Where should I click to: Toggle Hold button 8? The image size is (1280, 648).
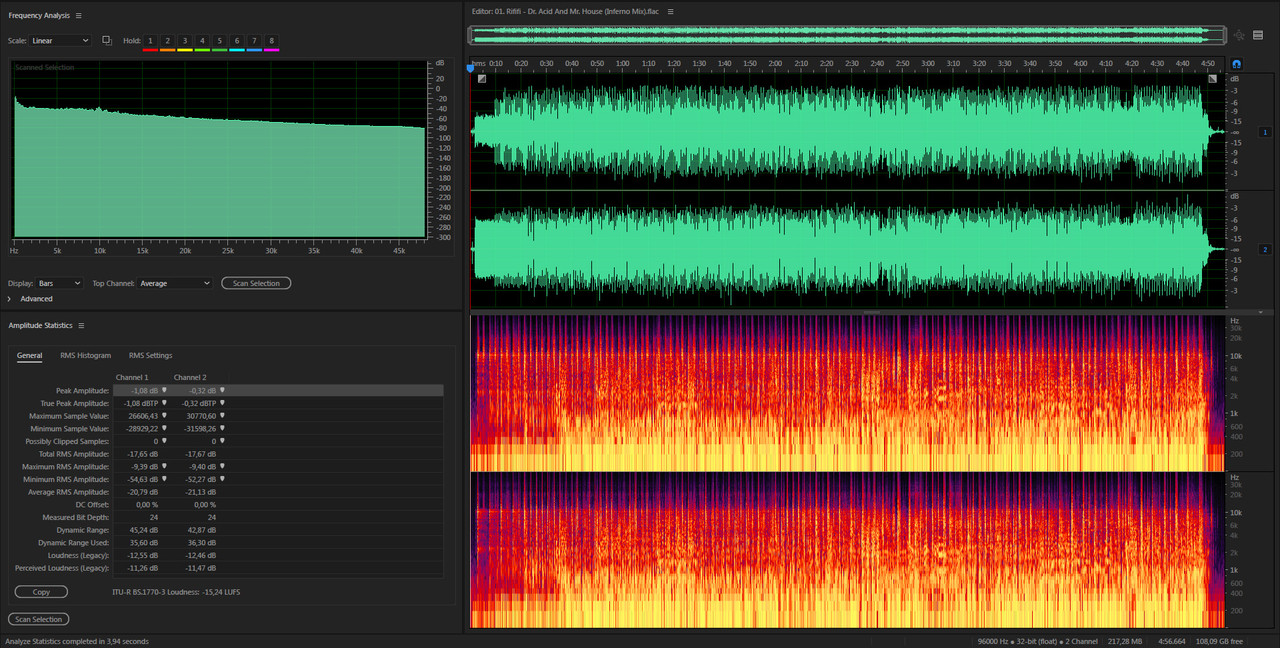pos(271,40)
